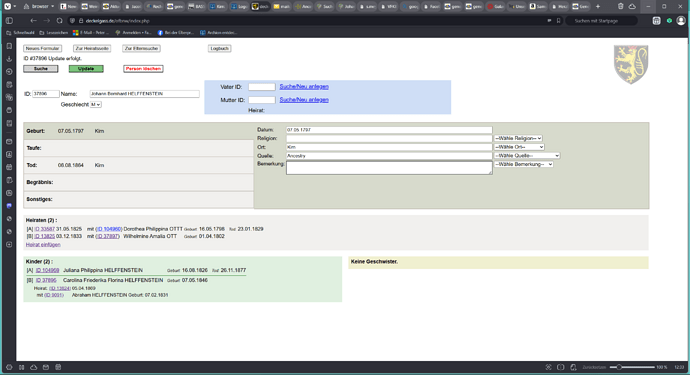Screen dimensions: 690x375
Task: Open the mail icon in status bar
Action: pos(46,367)
